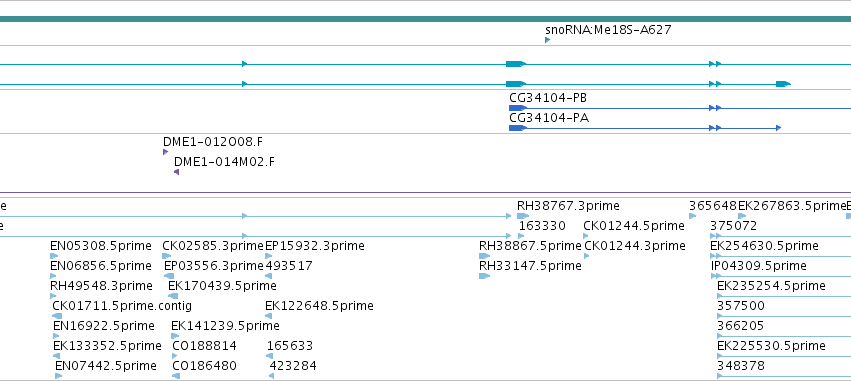Select transcript label CG34104-PB
This screenshot has width=851, height=381.
tap(548, 98)
